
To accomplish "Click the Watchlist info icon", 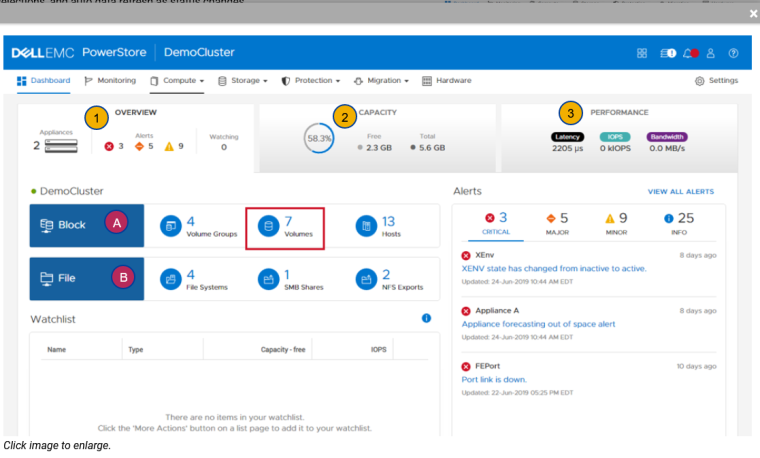I will point(426,318).
